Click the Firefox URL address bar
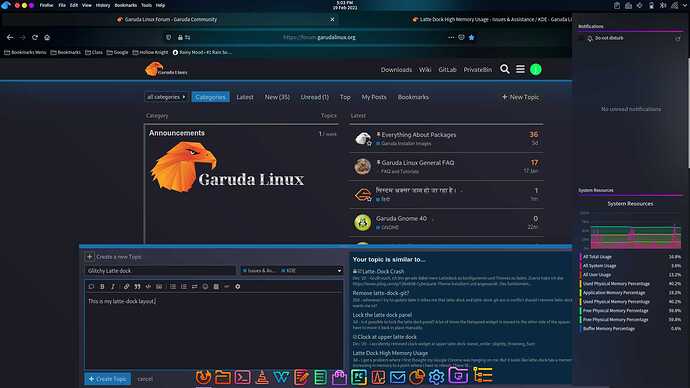The width and height of the screenshot is (690, 388). [319, 37]
